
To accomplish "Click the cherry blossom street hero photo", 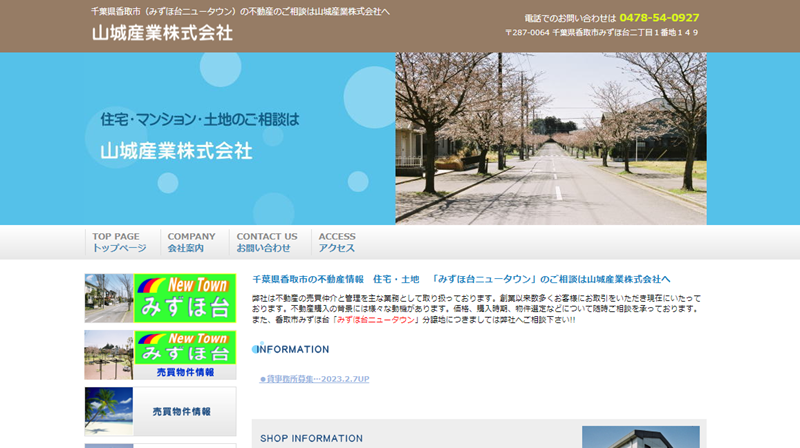I will click(x=550, y=138).
